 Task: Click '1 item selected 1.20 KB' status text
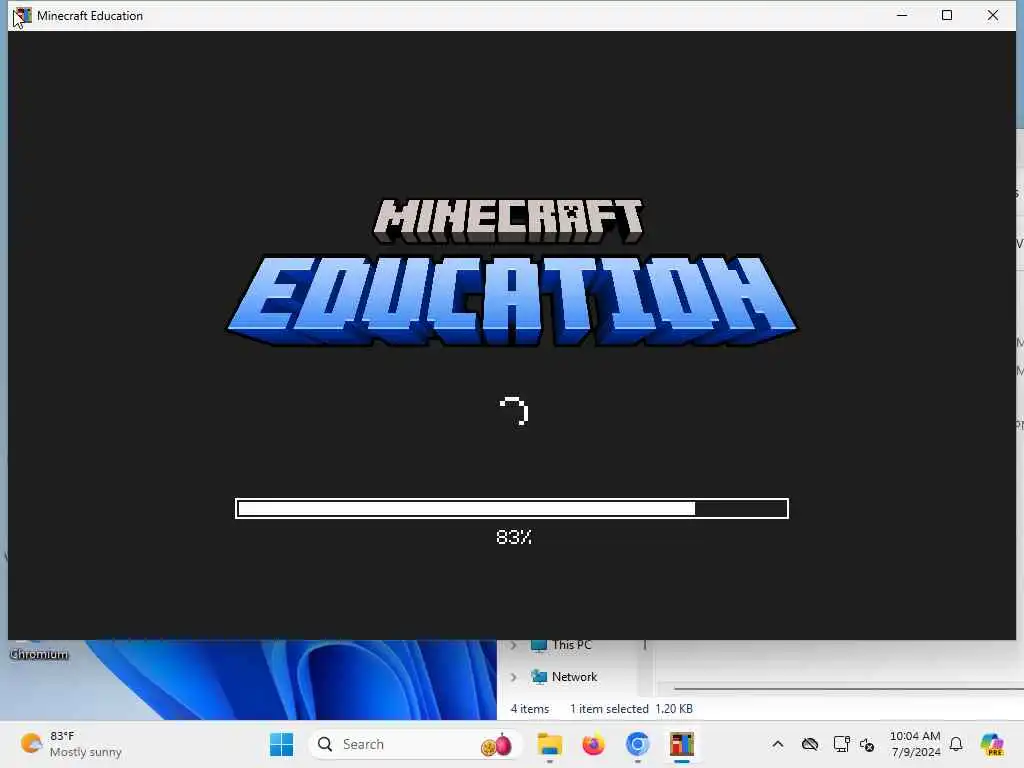pyautogui.click(x=631, y=709)
